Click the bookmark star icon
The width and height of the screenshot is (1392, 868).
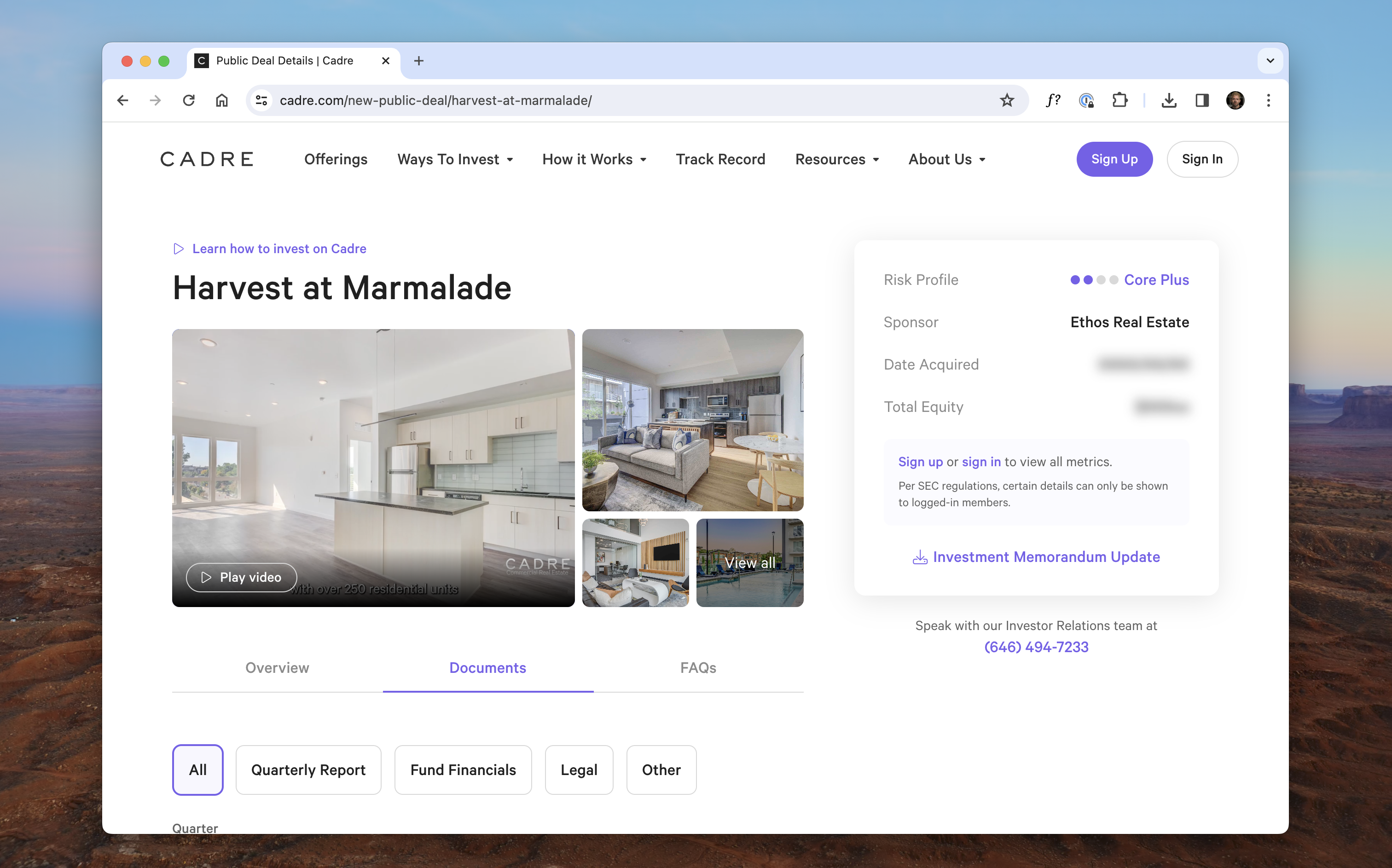1007,100
